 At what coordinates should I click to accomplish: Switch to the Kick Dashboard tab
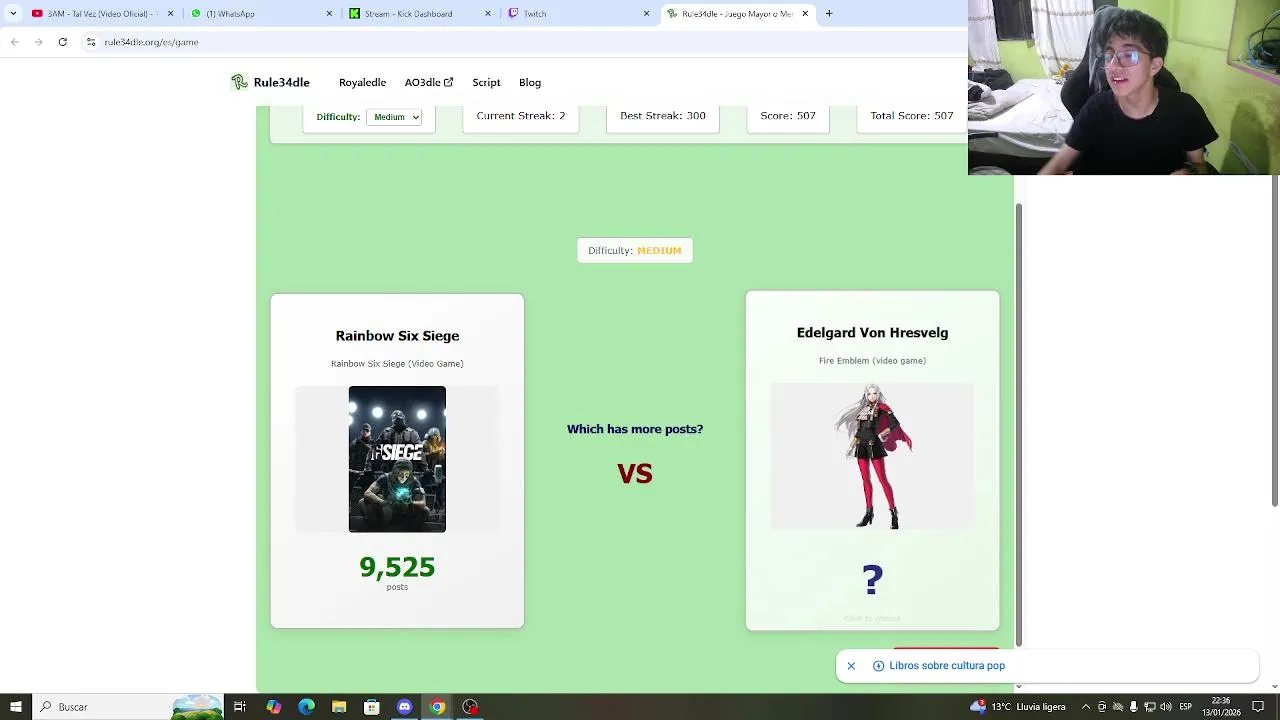[x=418, y=14]
